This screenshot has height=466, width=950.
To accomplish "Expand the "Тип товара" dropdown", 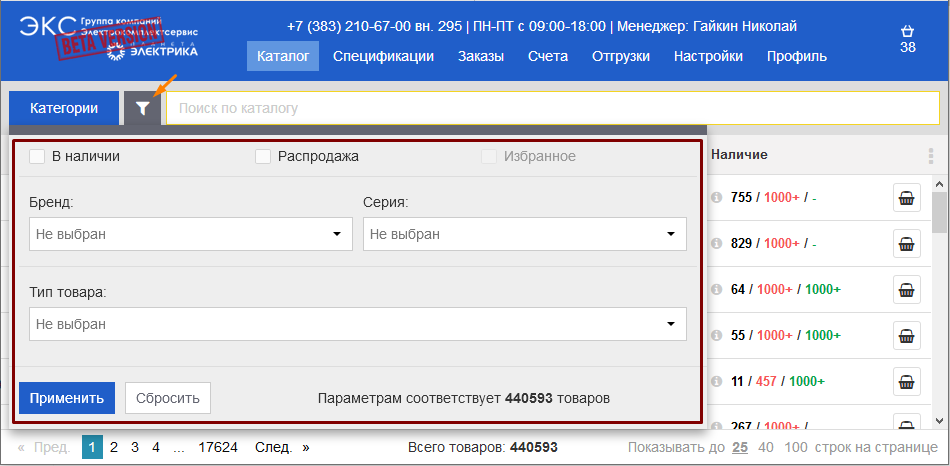I will [357, 324].
